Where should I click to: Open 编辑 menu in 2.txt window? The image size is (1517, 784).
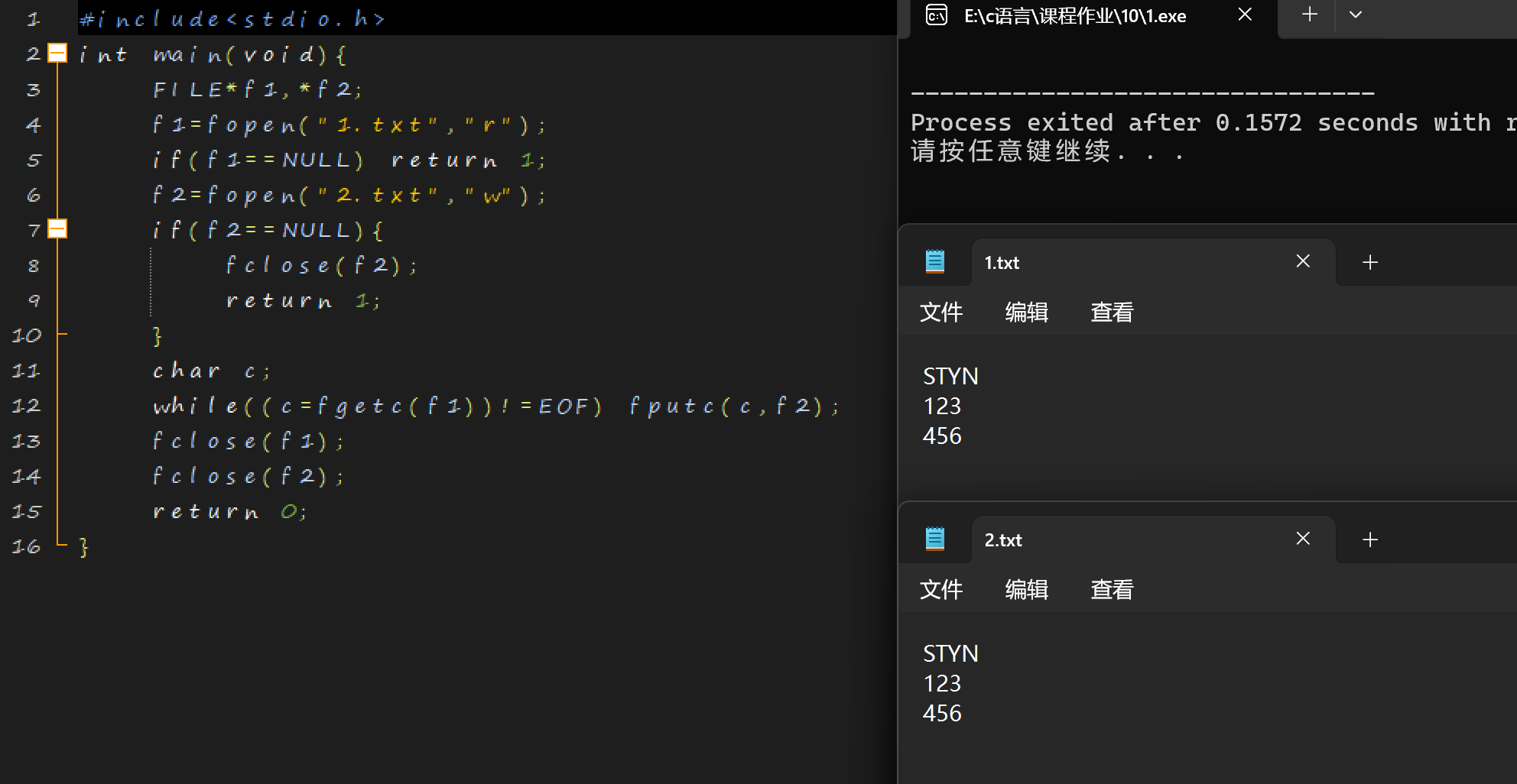click(x=1026, y=589)
